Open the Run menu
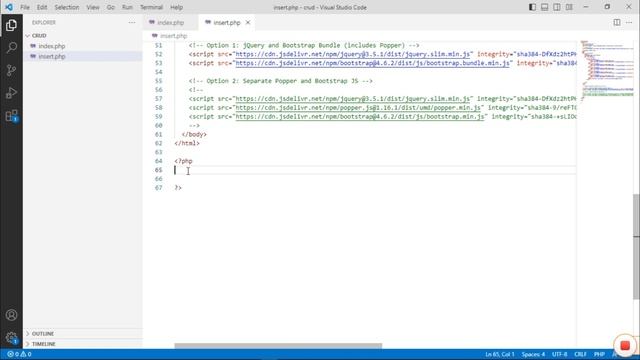This screenshot has width=640, height=360. tap(127, 7)
